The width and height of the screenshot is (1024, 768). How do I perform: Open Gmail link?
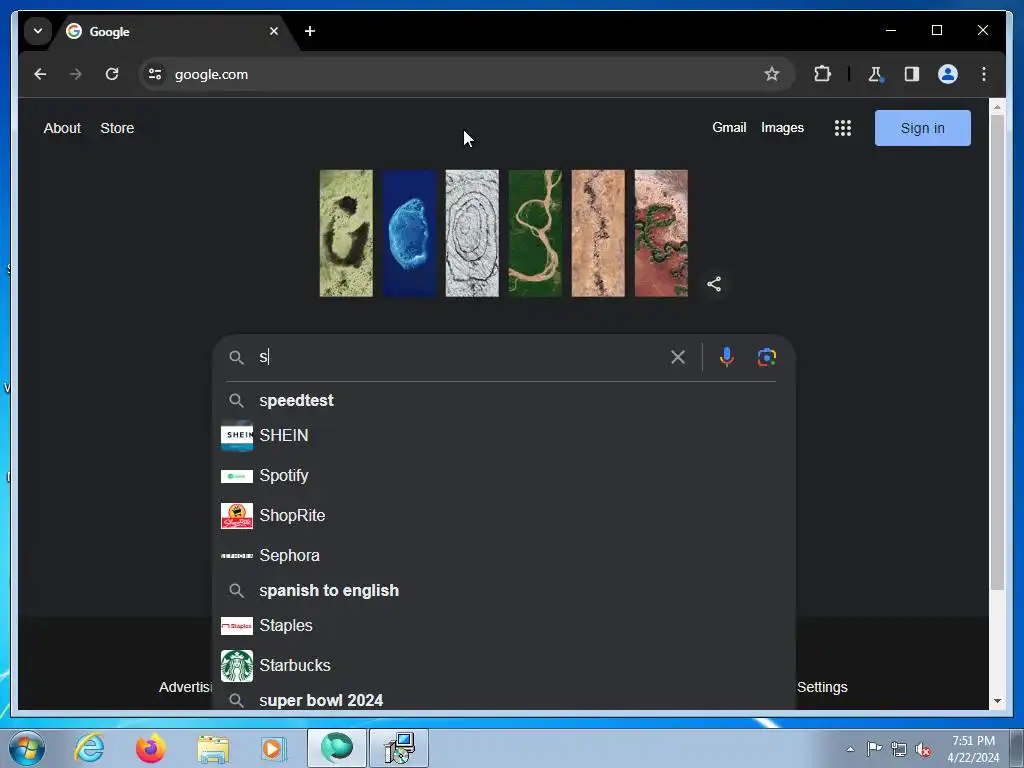click(x=729, y=127)
